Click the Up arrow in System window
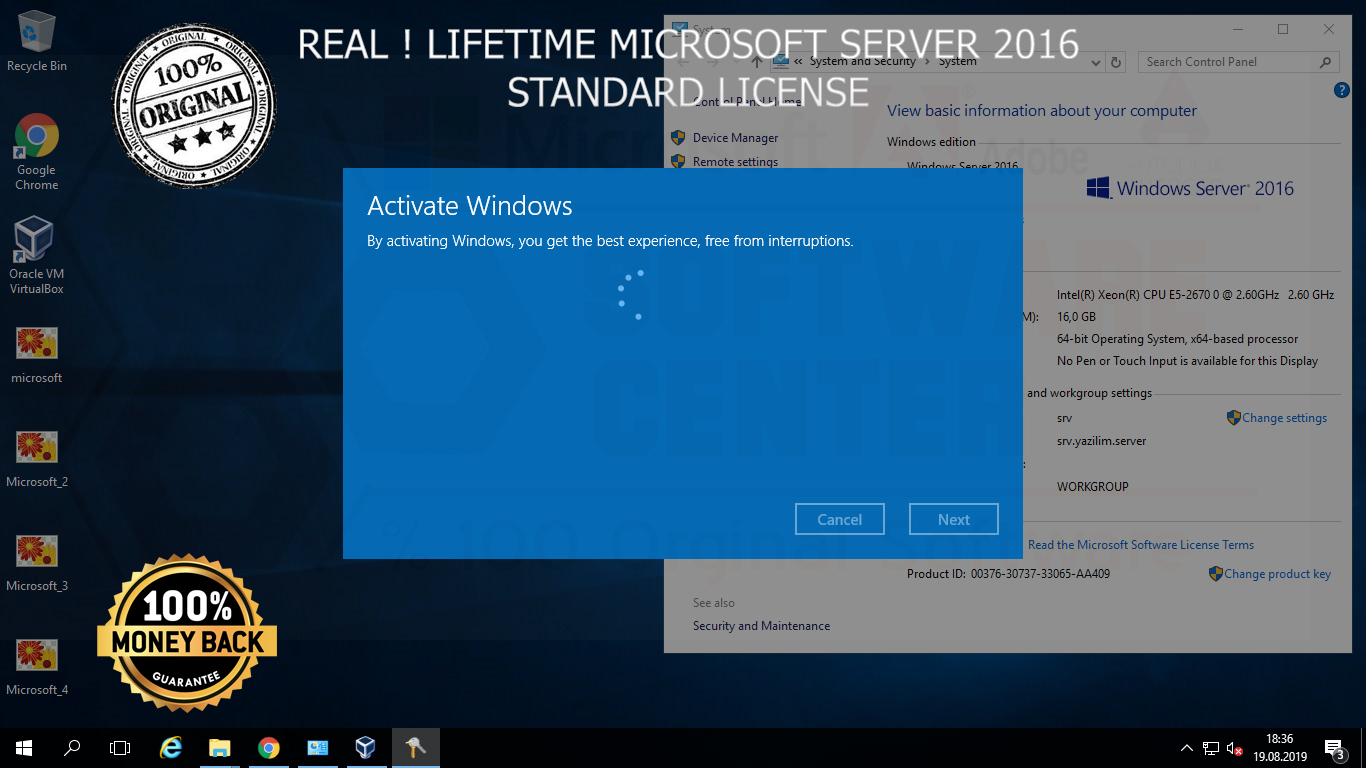The width and height of the screenshot is (1366, 768). [757, 62]
